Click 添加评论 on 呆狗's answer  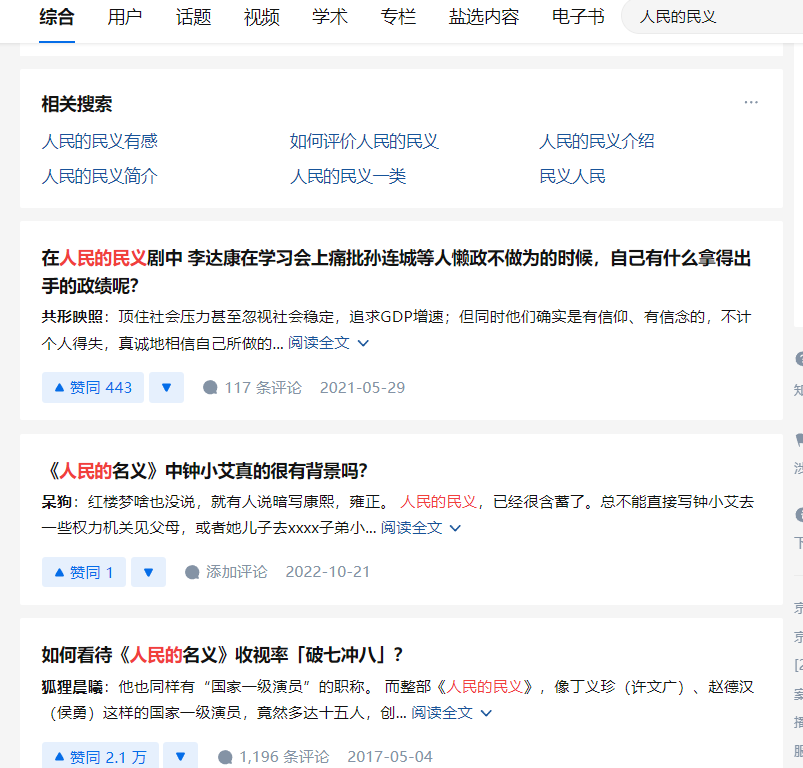point(226,572)
